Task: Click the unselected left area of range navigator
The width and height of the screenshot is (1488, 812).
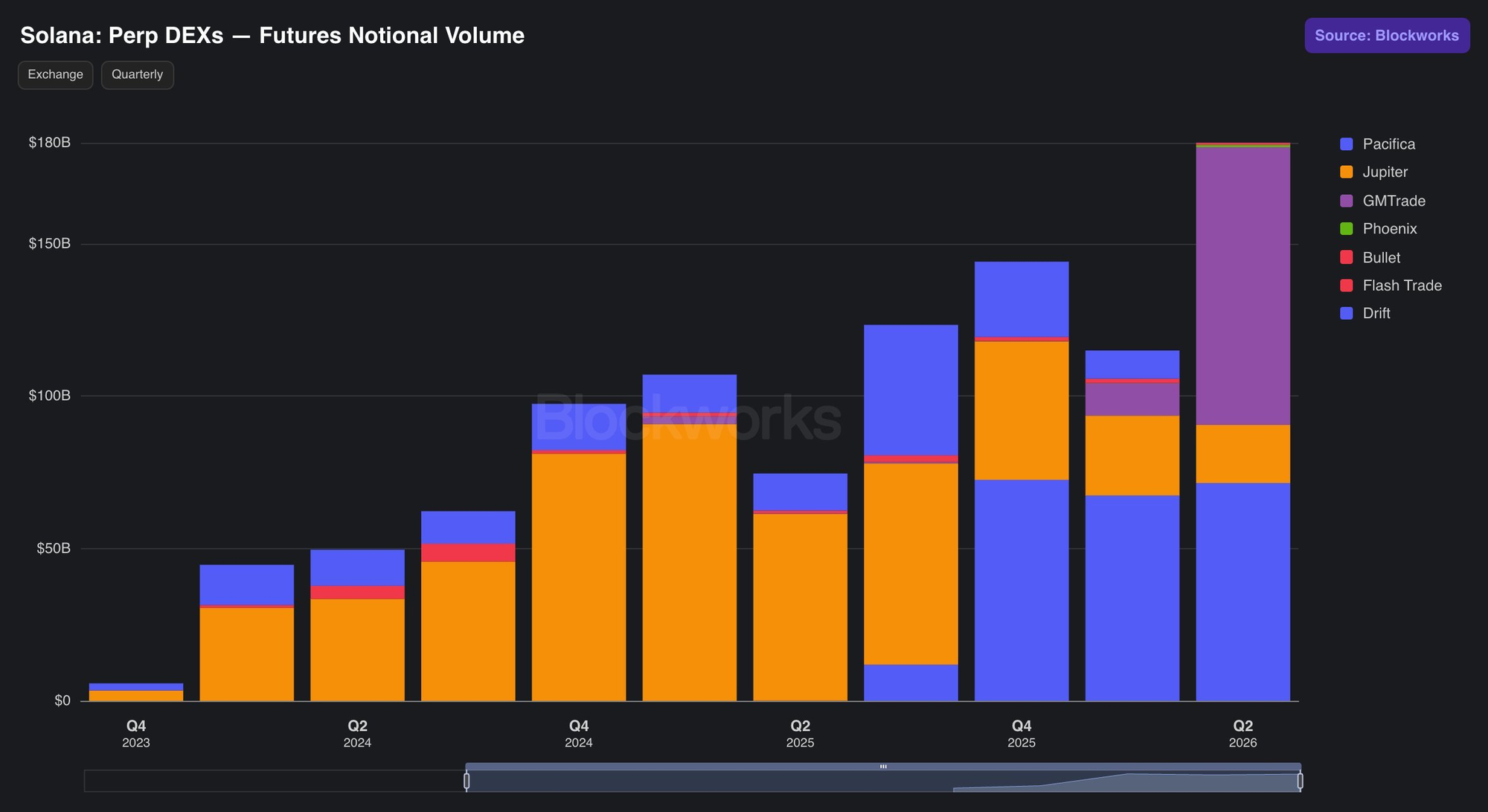Action: [x=275, y=781]
